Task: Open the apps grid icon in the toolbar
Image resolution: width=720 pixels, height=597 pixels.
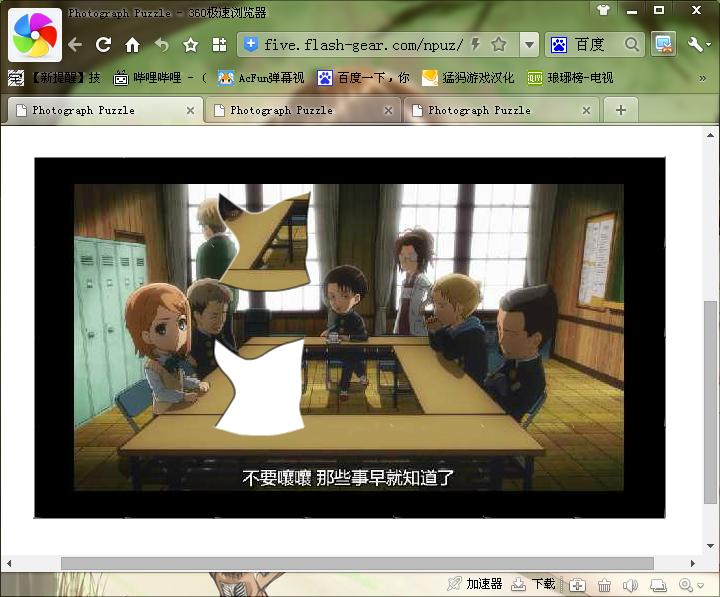Action: coord(219,45)
